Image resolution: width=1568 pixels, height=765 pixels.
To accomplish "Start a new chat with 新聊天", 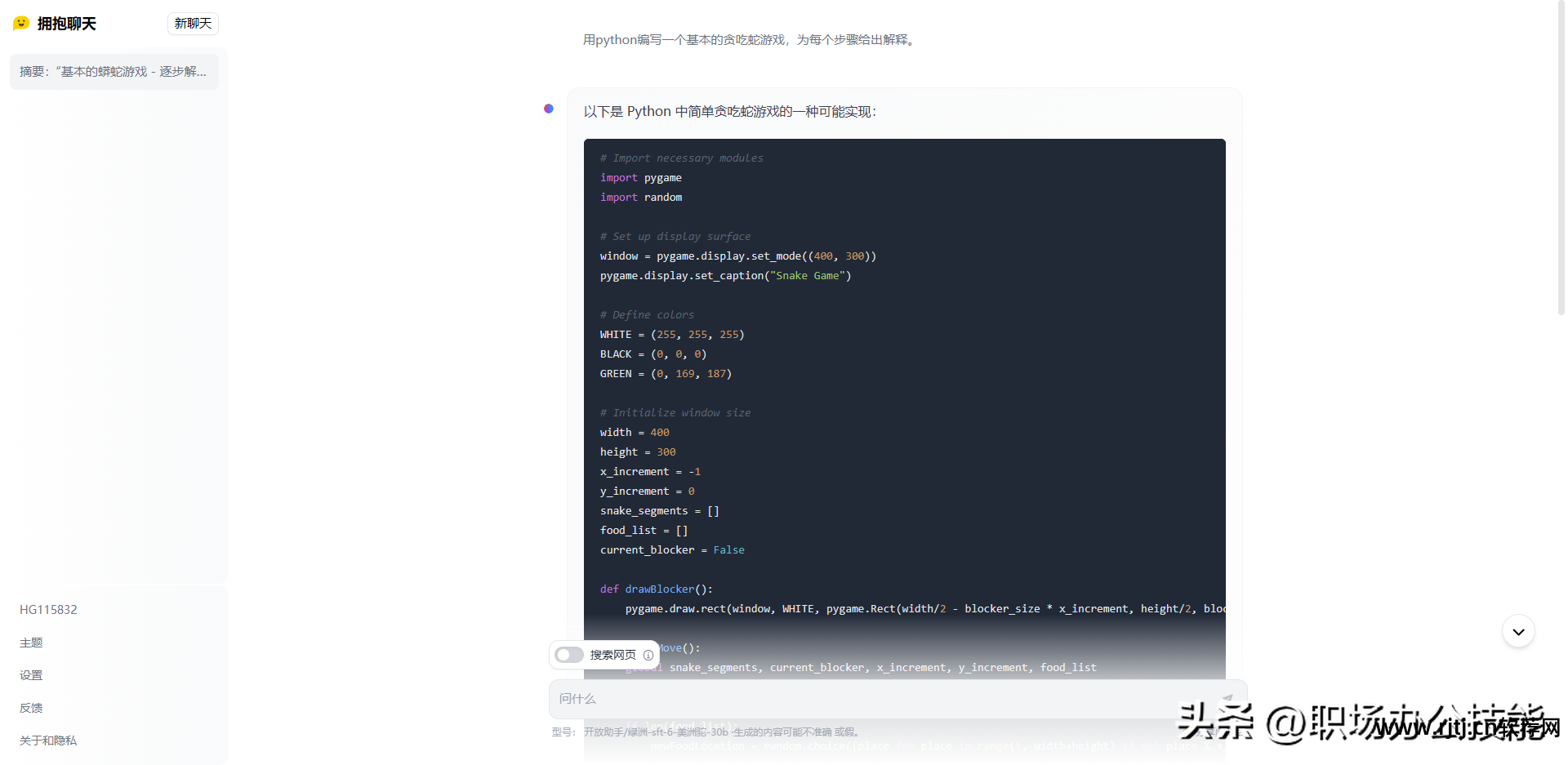I will coord(193,24).
